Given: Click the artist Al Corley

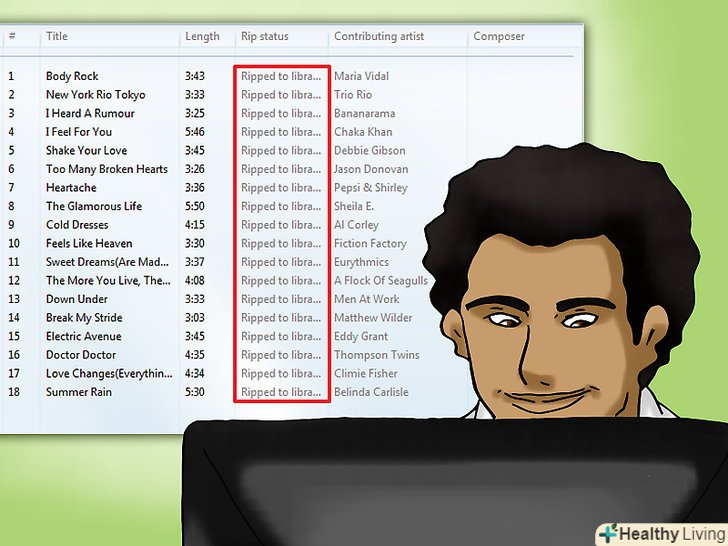Looking at the screenshot, I should pos(356,225).
